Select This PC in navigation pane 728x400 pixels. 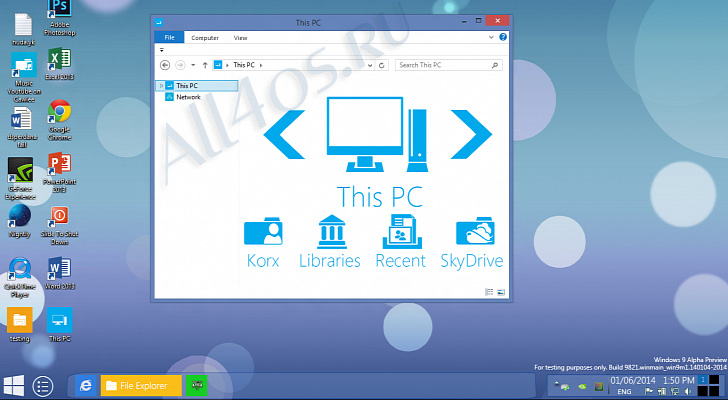(197, 85)
